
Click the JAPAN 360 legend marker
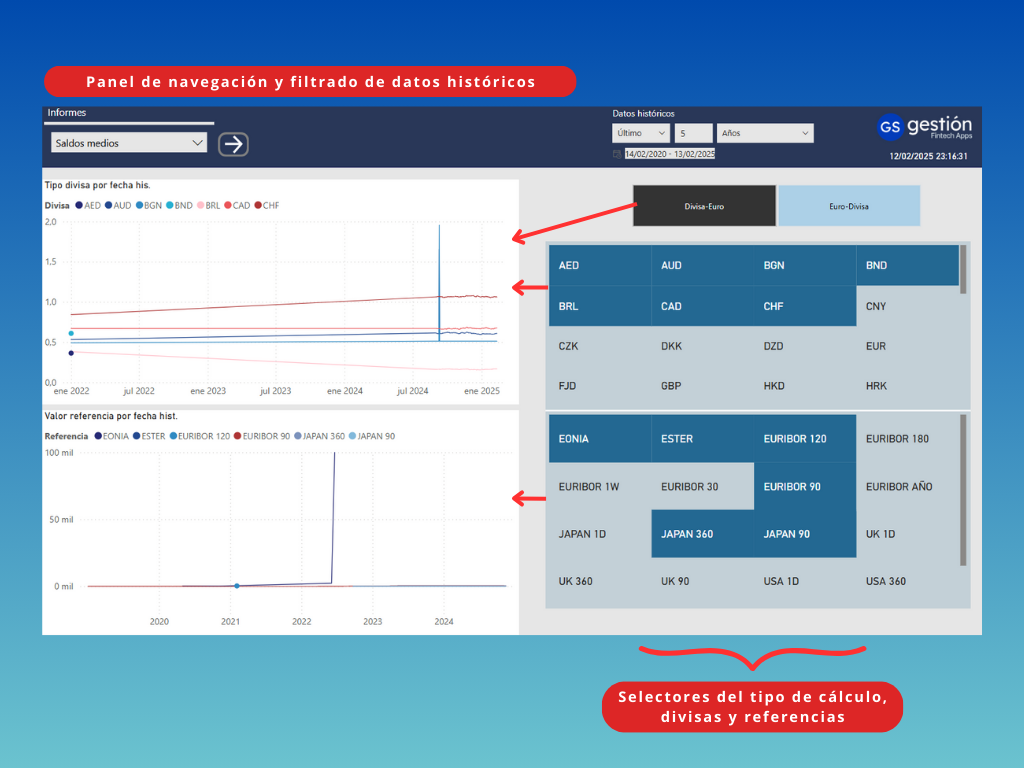pos(298,436)
